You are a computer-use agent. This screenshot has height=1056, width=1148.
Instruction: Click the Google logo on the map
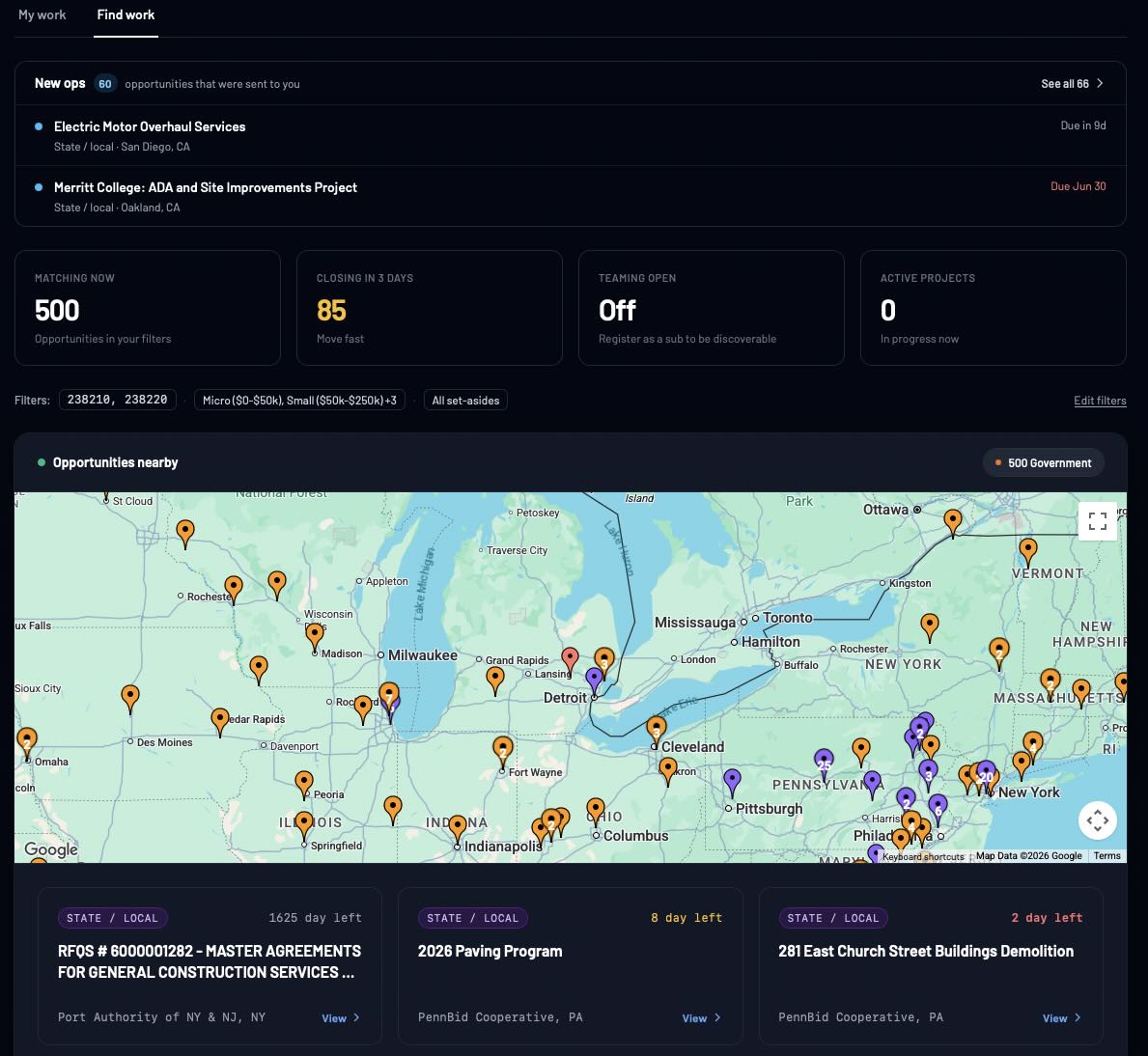(50, 848)
